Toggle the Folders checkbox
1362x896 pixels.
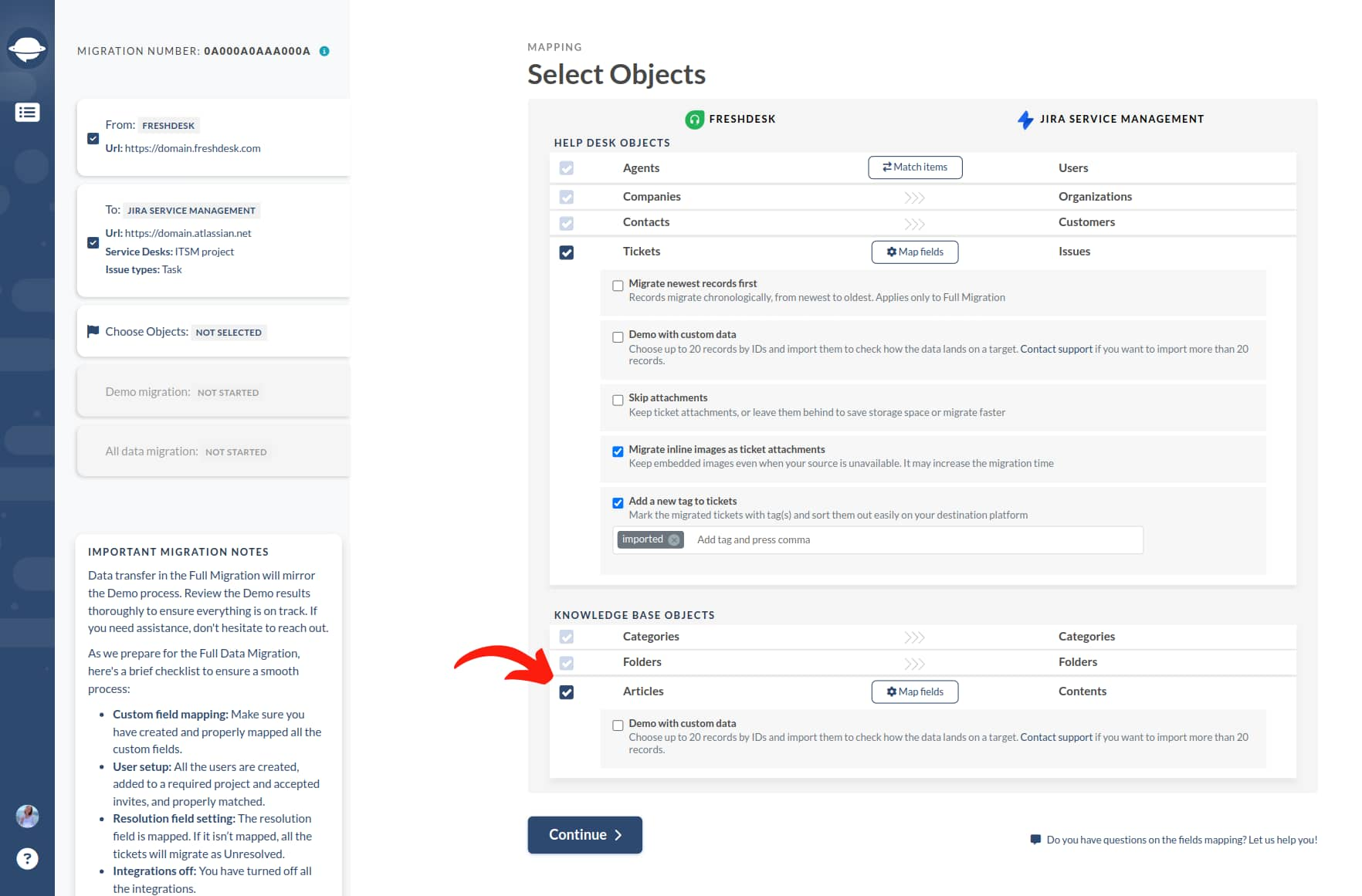tap(567, 664)
